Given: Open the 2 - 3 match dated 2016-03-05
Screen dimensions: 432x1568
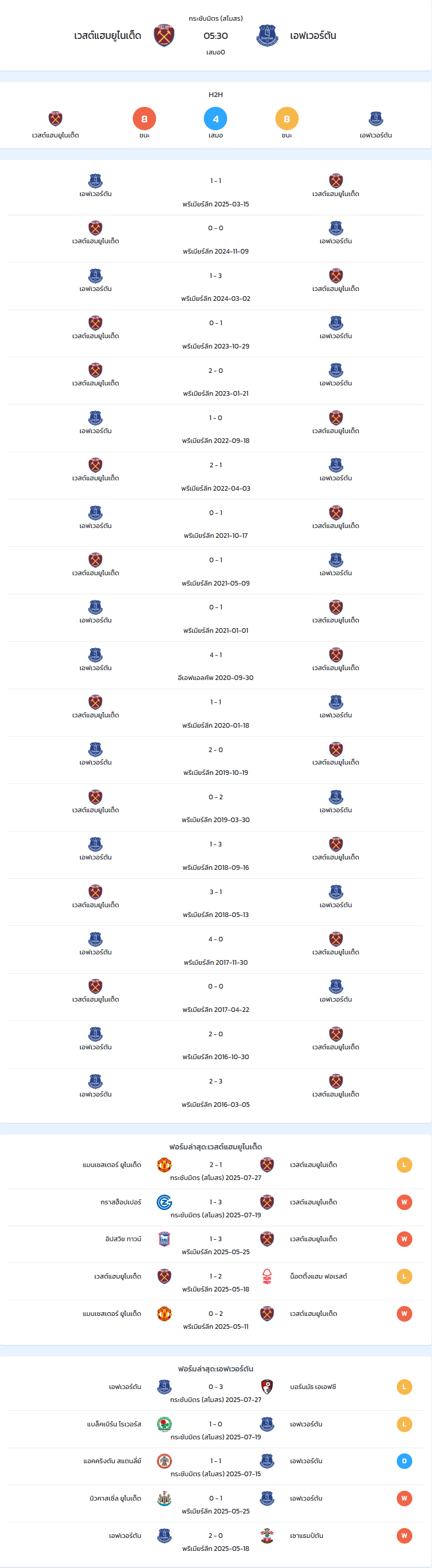Looking at the screenshot, I should pyautogui.click(x=215, y=1092).
